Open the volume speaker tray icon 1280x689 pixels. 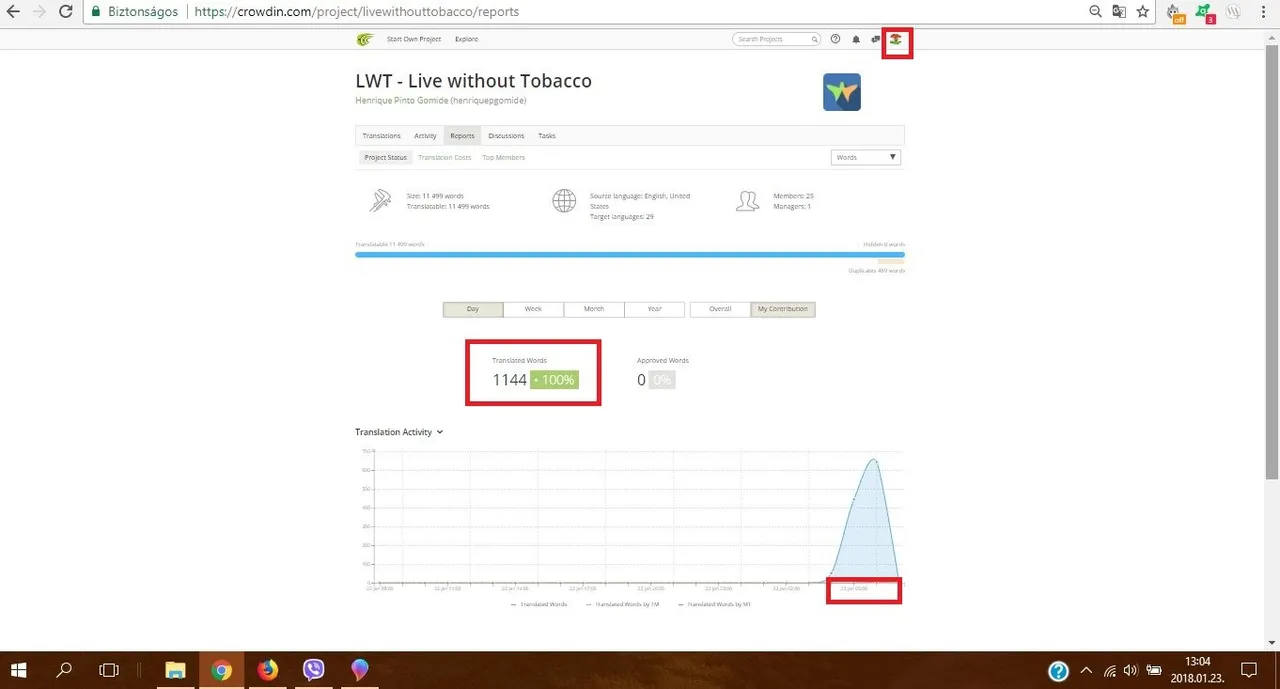point(1131,670)
